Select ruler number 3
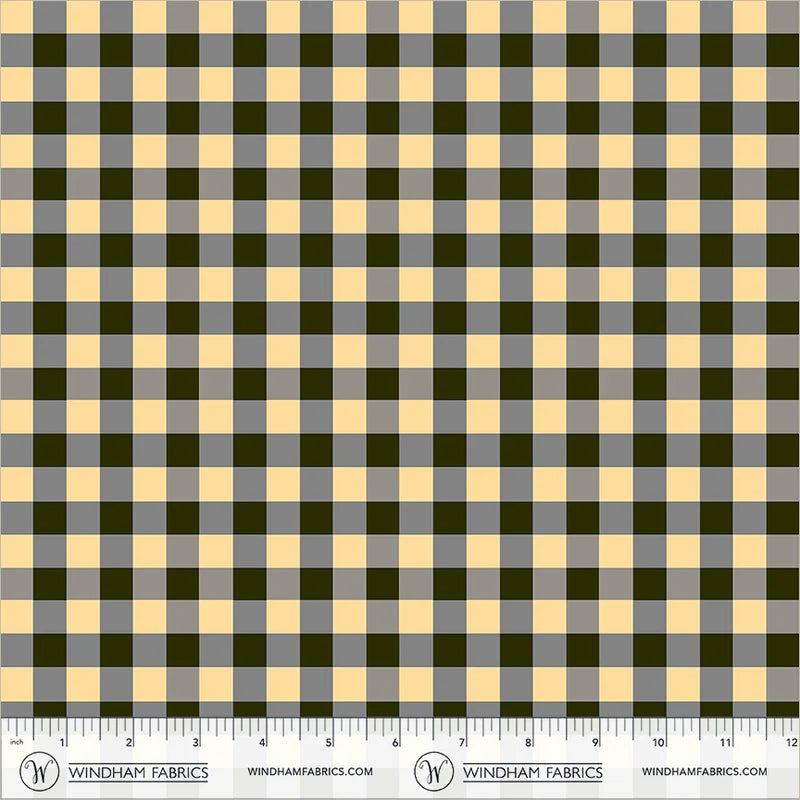Screen dimensions: 800x800 click(x=195, y=742)
